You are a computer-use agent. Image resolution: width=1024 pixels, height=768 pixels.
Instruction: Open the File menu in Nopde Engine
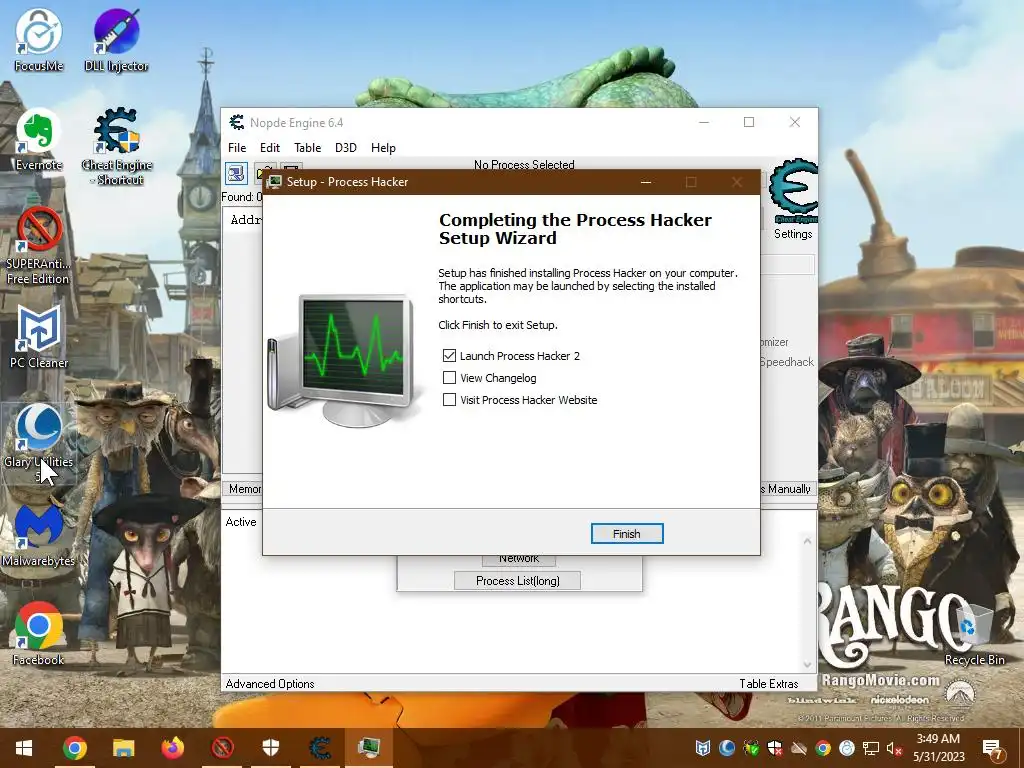pyautogui.click(x=237, y=148)
